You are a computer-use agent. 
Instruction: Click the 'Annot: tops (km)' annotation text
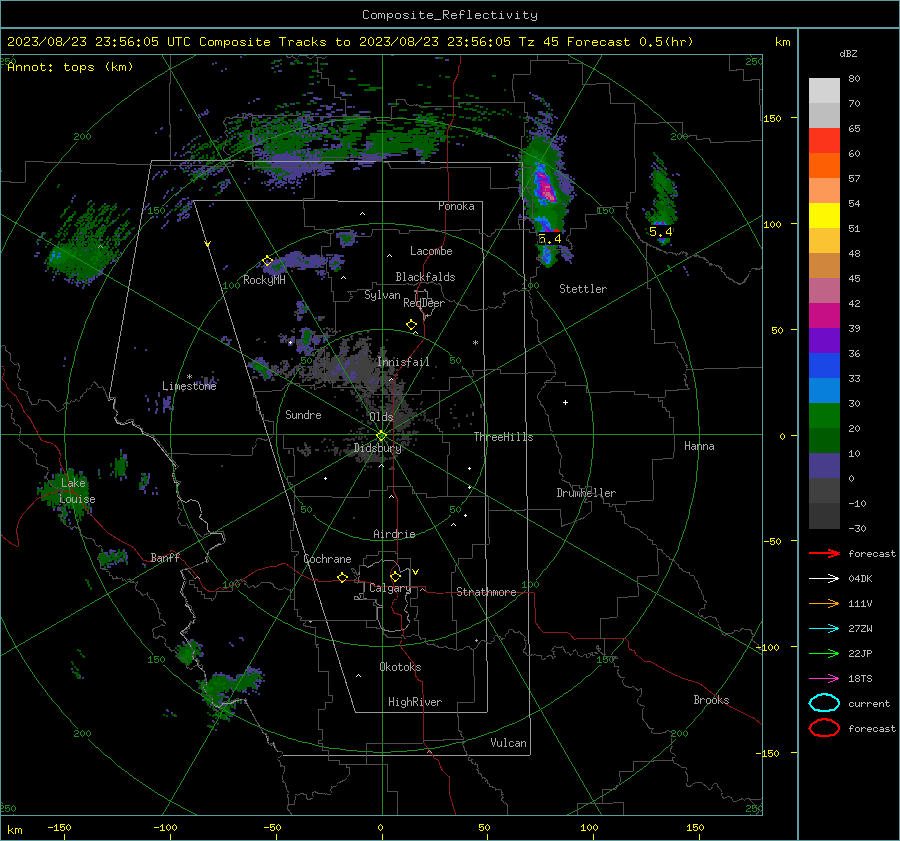pyautogui.click(x=70, y=67)
